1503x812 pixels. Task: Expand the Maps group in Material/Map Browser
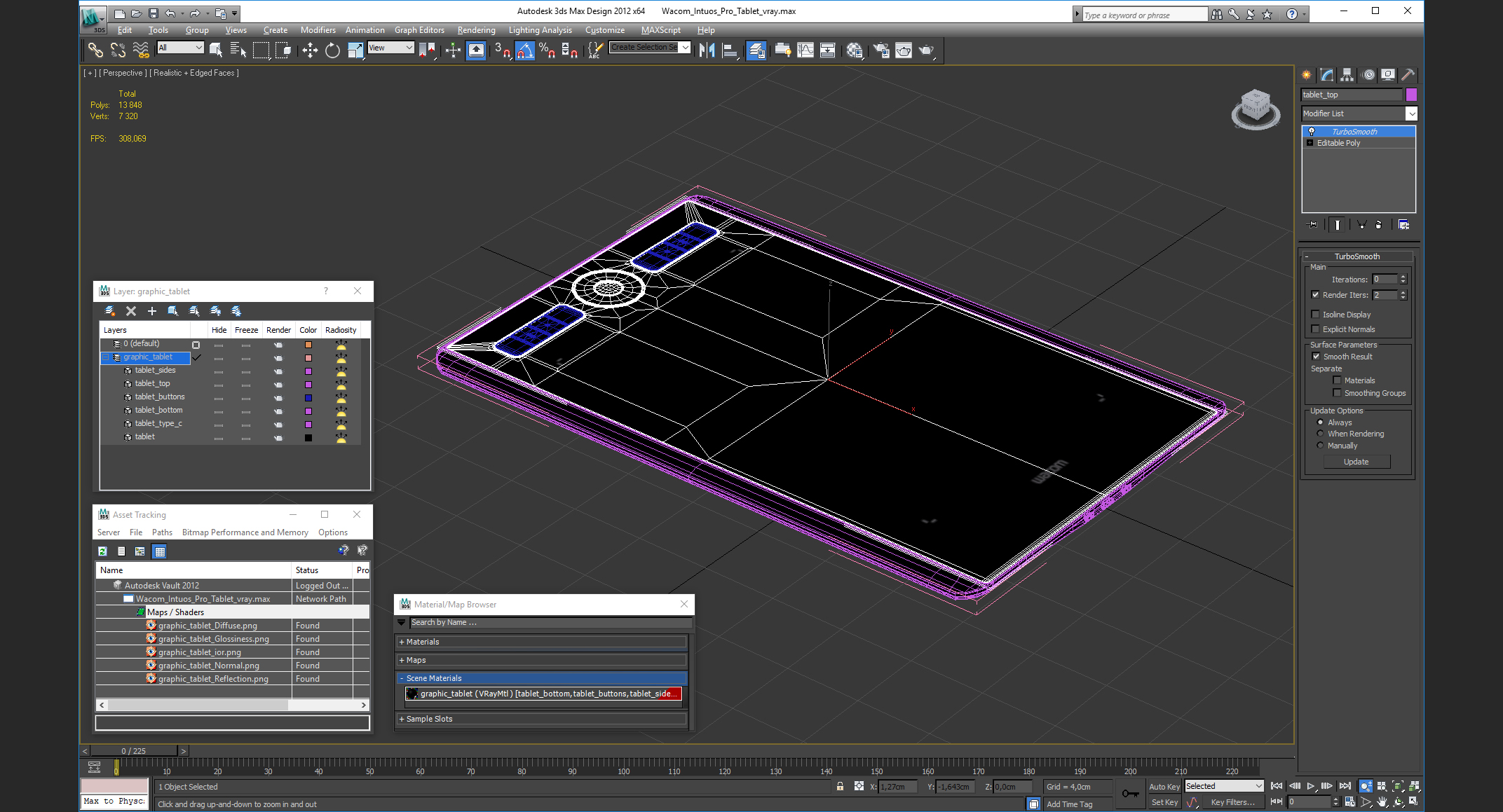[542, 660]
